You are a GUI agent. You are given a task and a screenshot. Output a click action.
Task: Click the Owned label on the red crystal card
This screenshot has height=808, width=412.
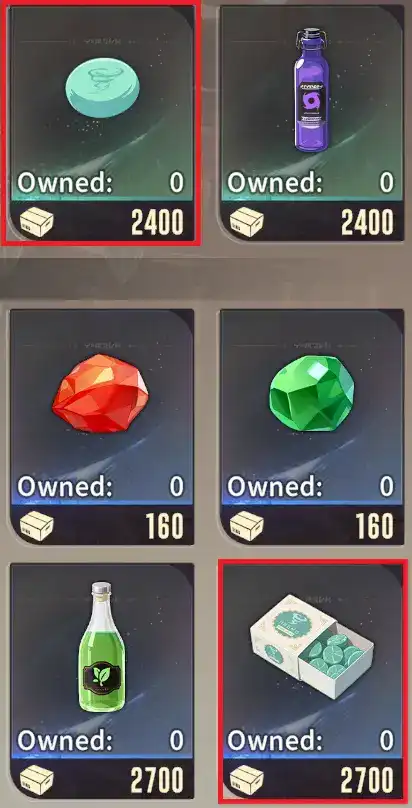(x=65, y=486)
